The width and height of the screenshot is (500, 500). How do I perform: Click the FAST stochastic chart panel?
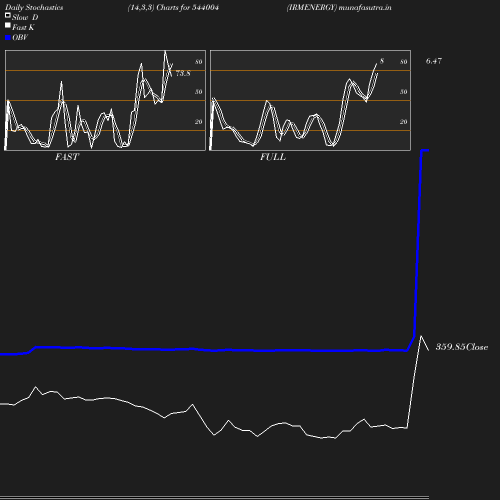[x=105, y=100]
